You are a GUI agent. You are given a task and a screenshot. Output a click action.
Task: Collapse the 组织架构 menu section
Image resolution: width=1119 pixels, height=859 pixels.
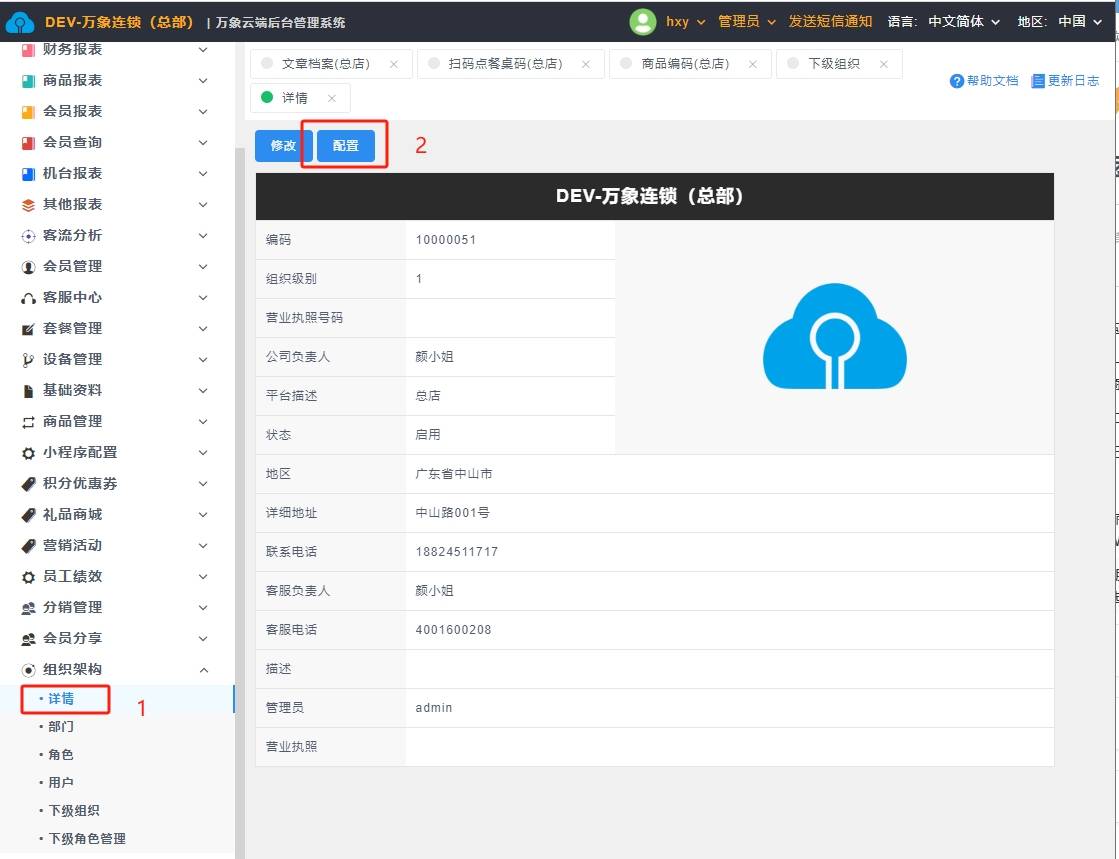click(x=203, y=670)
